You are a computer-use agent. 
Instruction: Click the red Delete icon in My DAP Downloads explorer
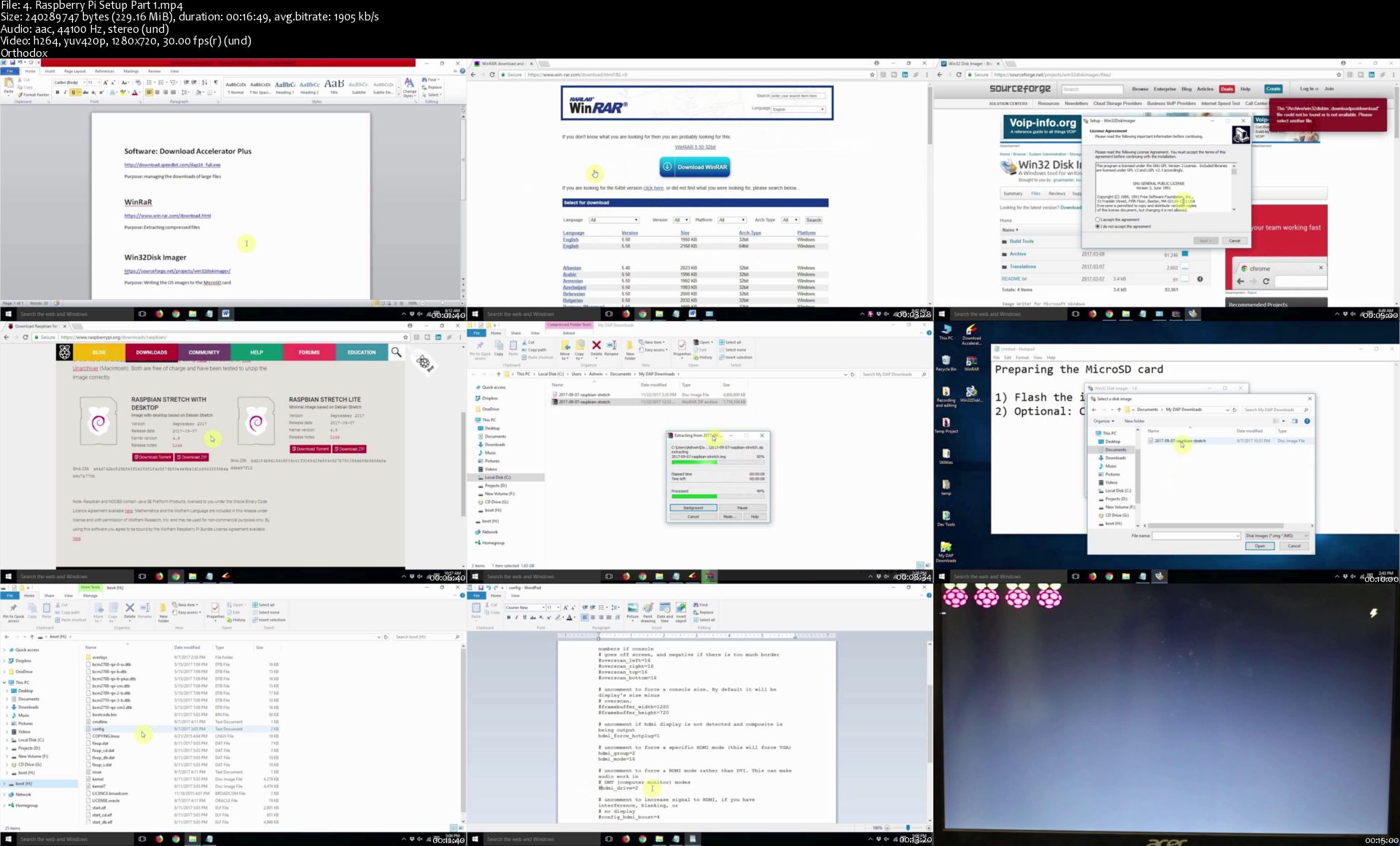coord(596,347)
